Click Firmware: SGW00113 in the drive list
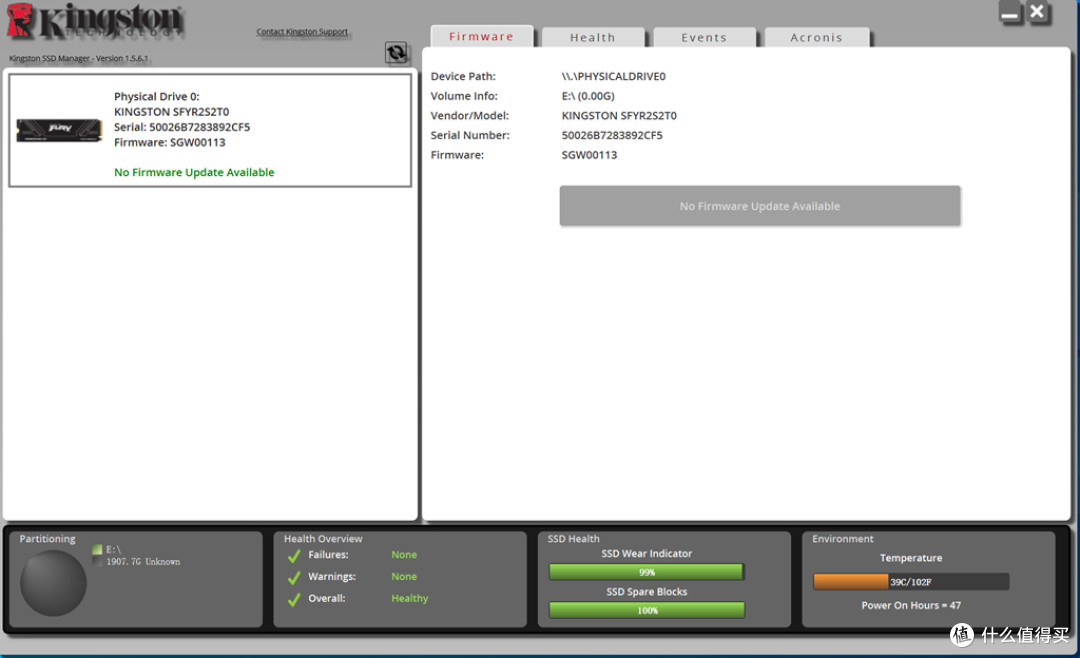Screen dimensions: 1080x658 pos(169,143)
